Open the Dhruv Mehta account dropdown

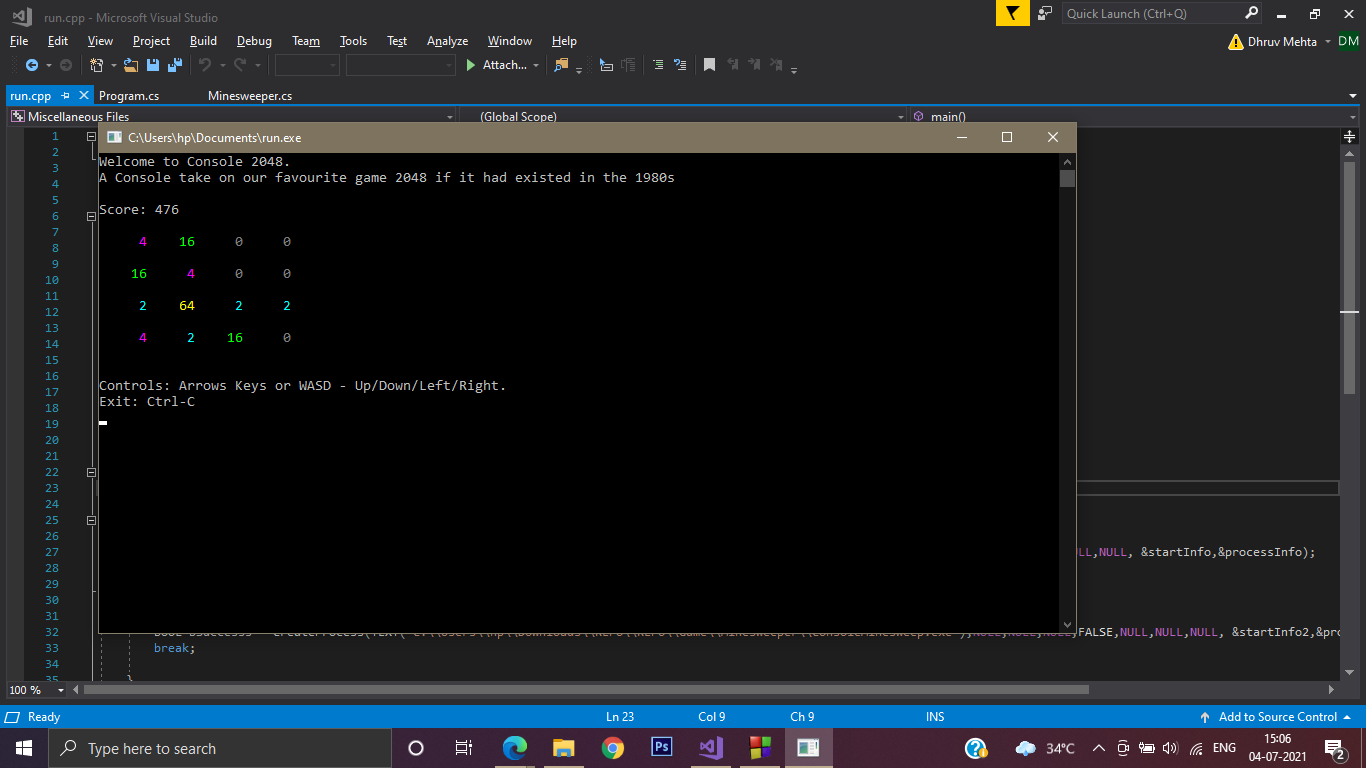click(1327, 41)
